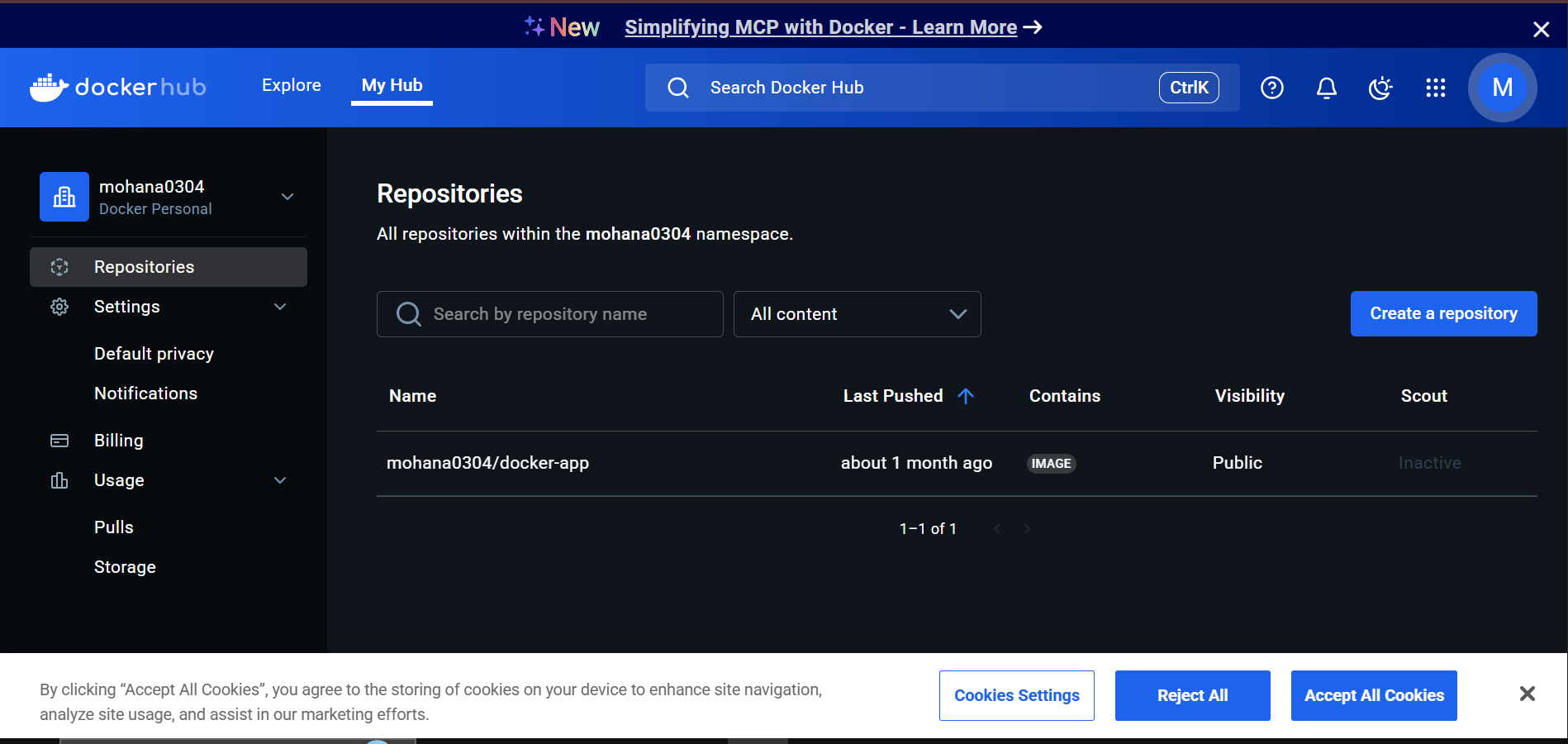Click the organization building icon for mohana0304
The height and width of the screenshot is (744, 1568).
(x=64, y=197)
